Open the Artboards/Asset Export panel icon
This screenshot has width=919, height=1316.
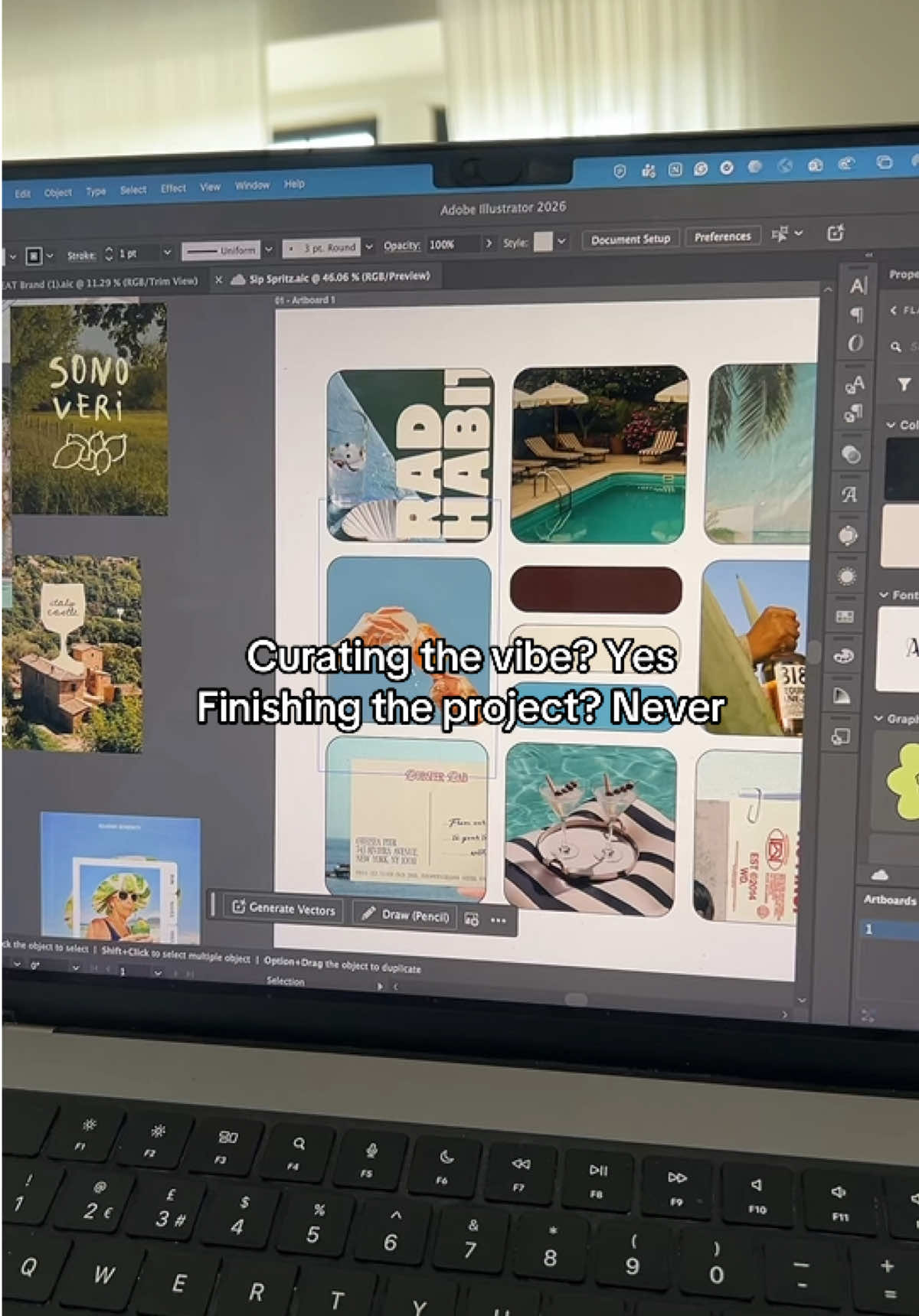pyautogui.click(x=840, y=736)
